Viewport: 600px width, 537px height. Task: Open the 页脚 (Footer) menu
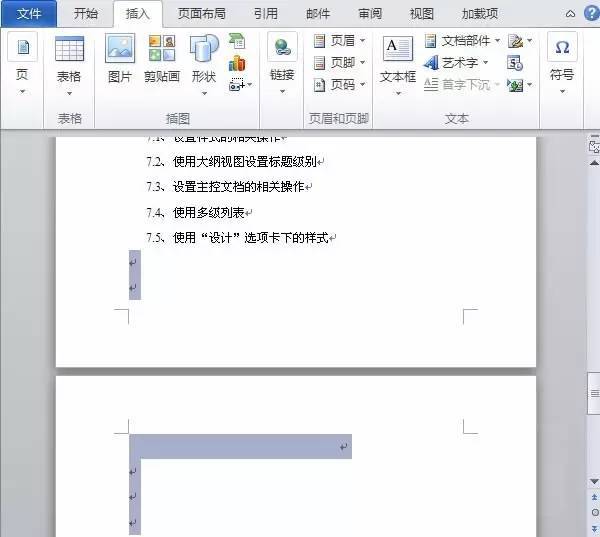pyautogui.click(x=339, y=62)
